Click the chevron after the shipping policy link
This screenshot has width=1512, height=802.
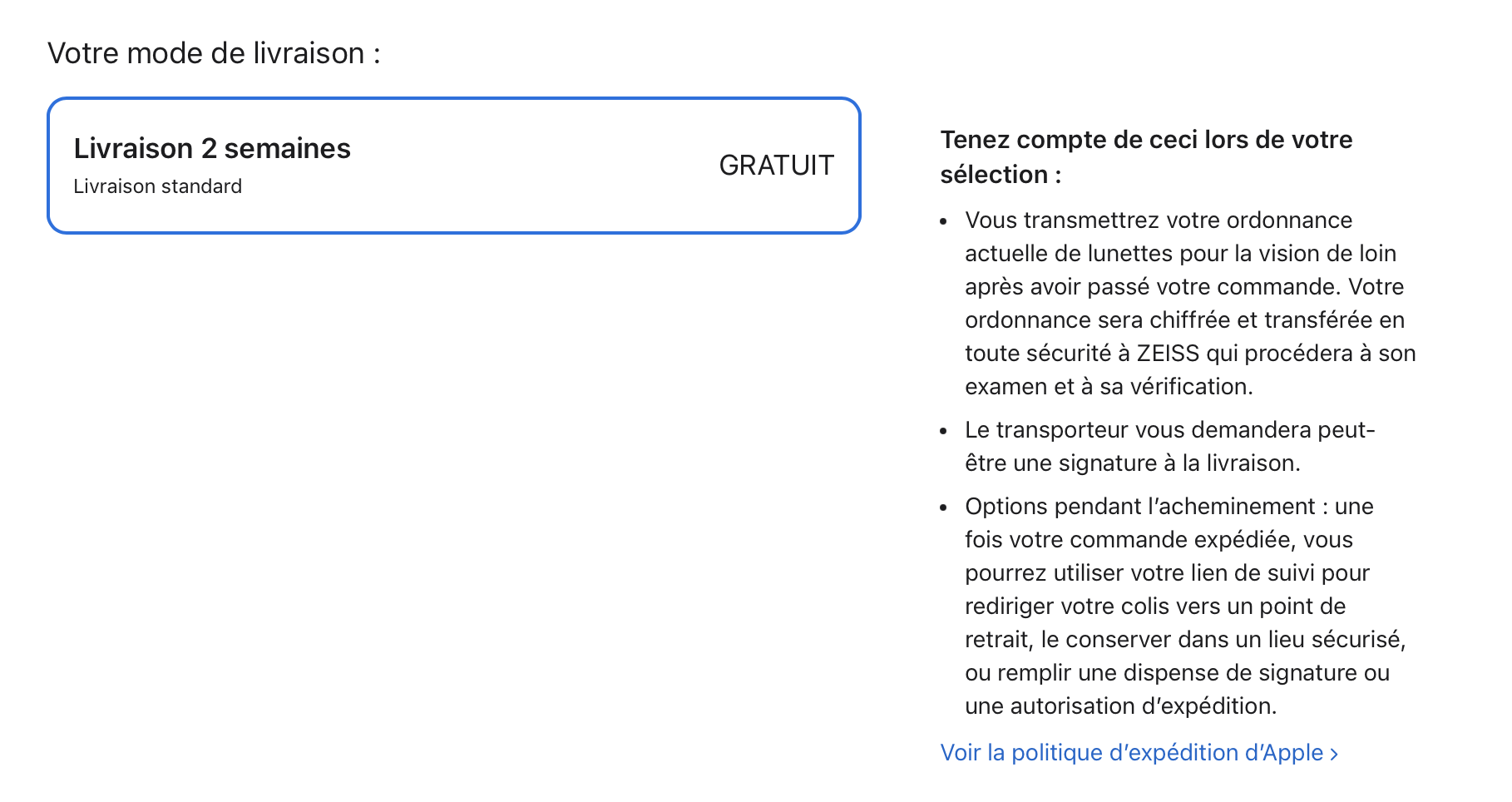1334,754
